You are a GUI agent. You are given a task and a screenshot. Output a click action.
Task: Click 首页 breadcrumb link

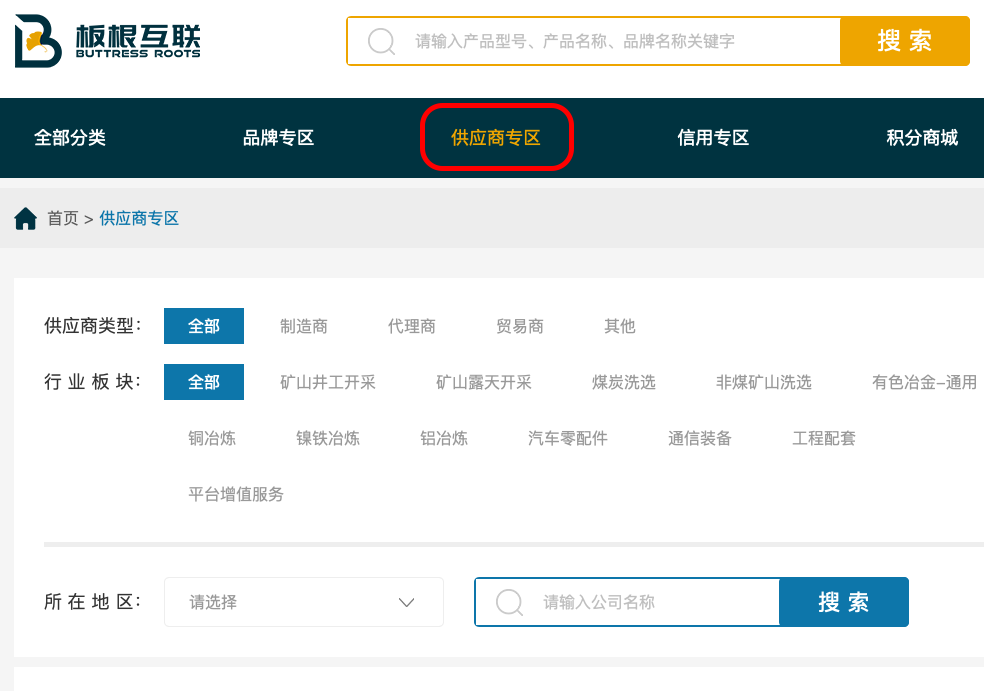(62, 218)
